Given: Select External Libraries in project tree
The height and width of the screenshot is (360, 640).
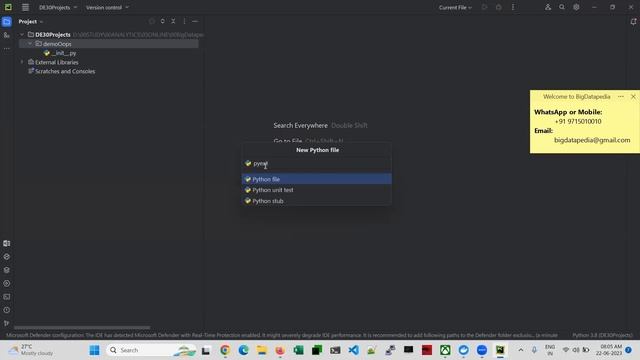Looking at the screenshot, I should pos(57,62).
